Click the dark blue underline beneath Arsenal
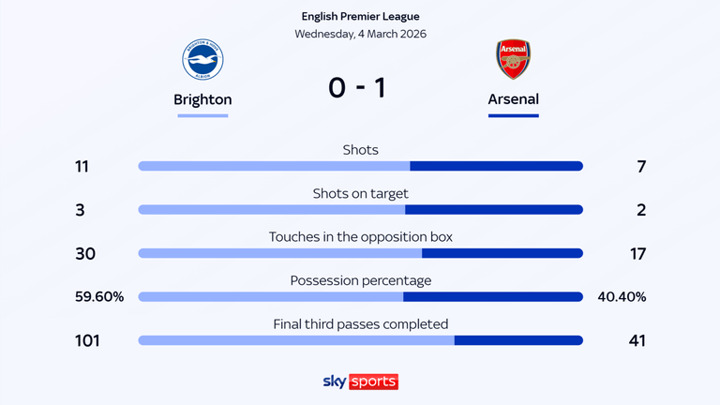 point(513,116)
